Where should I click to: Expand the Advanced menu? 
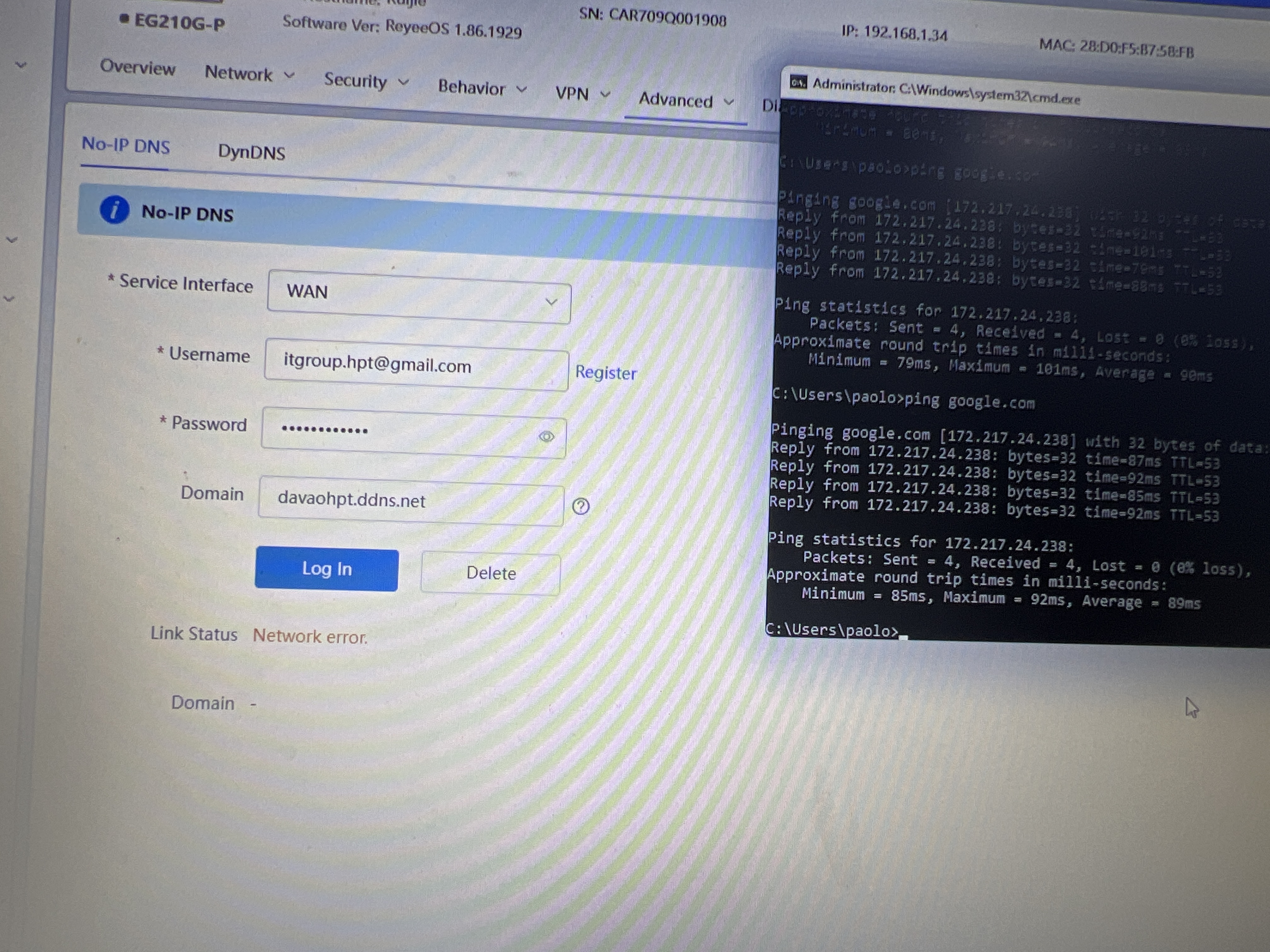(686, 100)
